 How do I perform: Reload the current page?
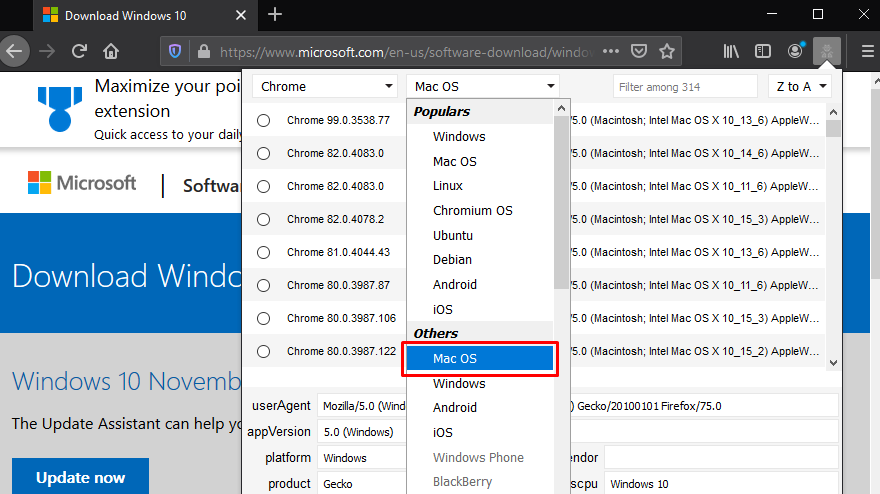coord(79,52)
